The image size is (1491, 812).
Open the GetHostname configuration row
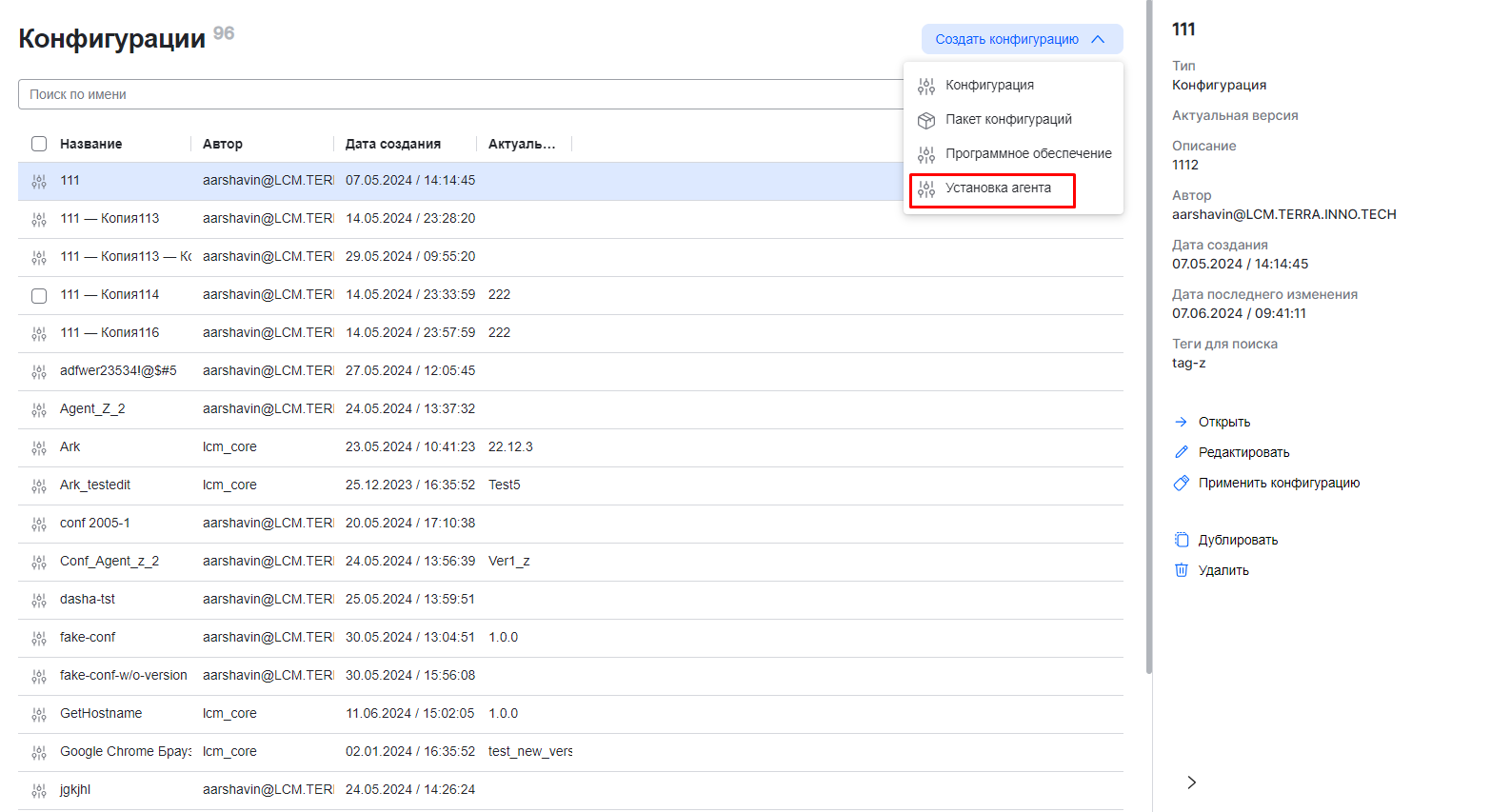101,713
